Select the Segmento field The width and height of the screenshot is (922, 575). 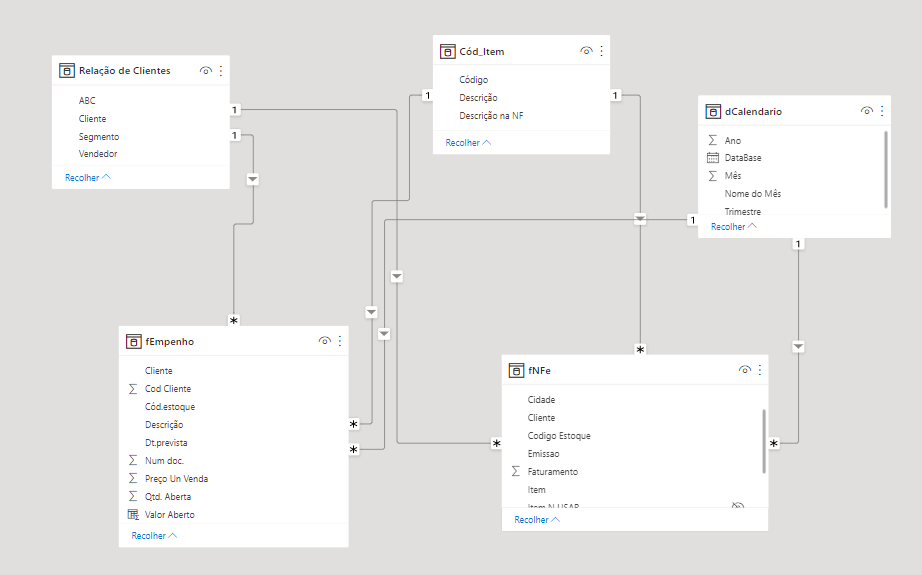click(99, 136)
